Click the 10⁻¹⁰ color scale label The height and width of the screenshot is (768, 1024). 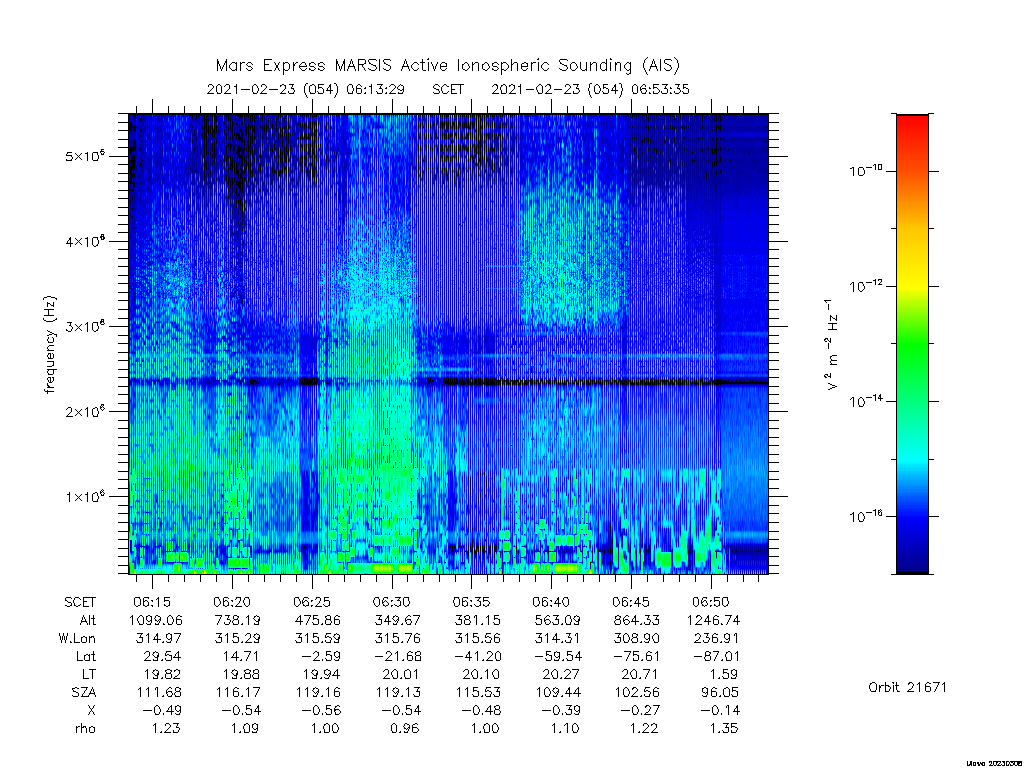coord(866,170)
